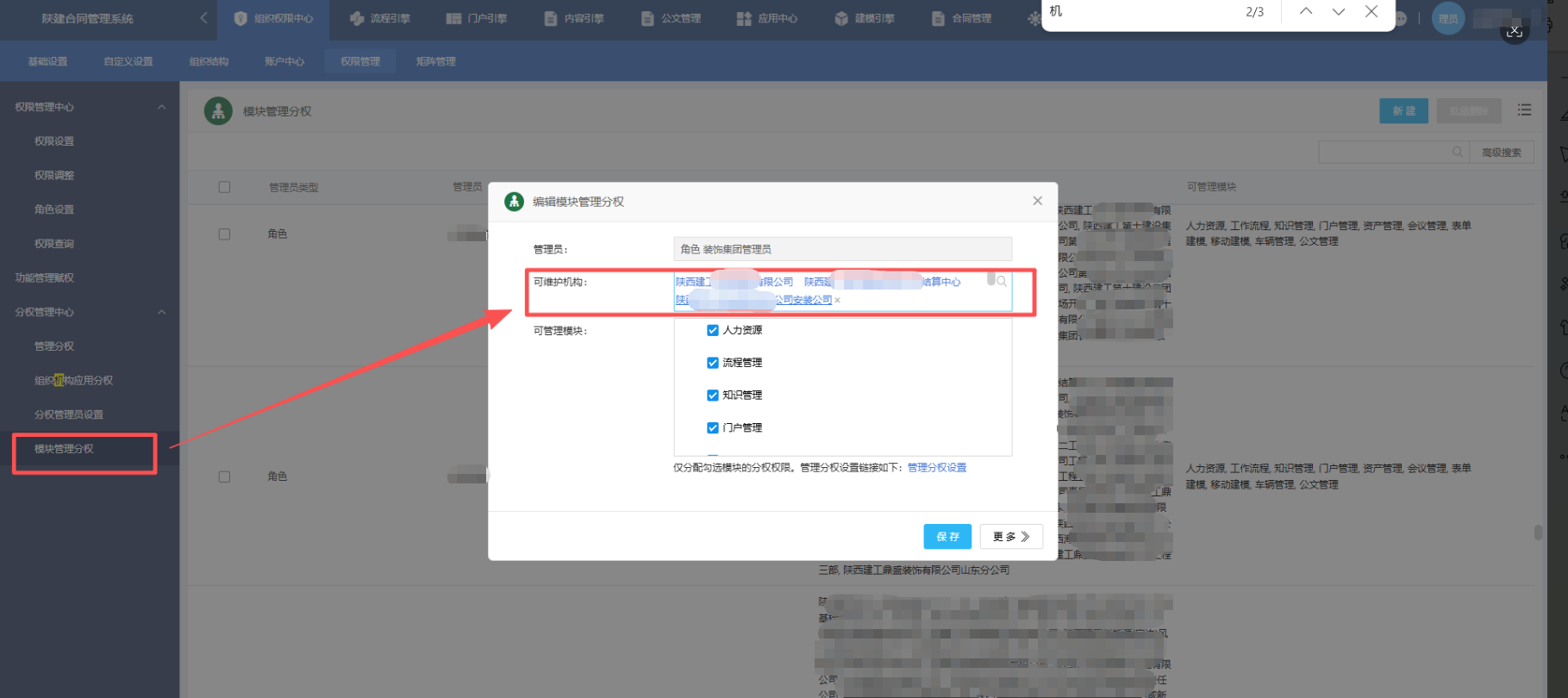The height and width of the screenshot is (698, 1568).
Task: Switch to the 矩阵管理 tab
Action: [436, 61]
